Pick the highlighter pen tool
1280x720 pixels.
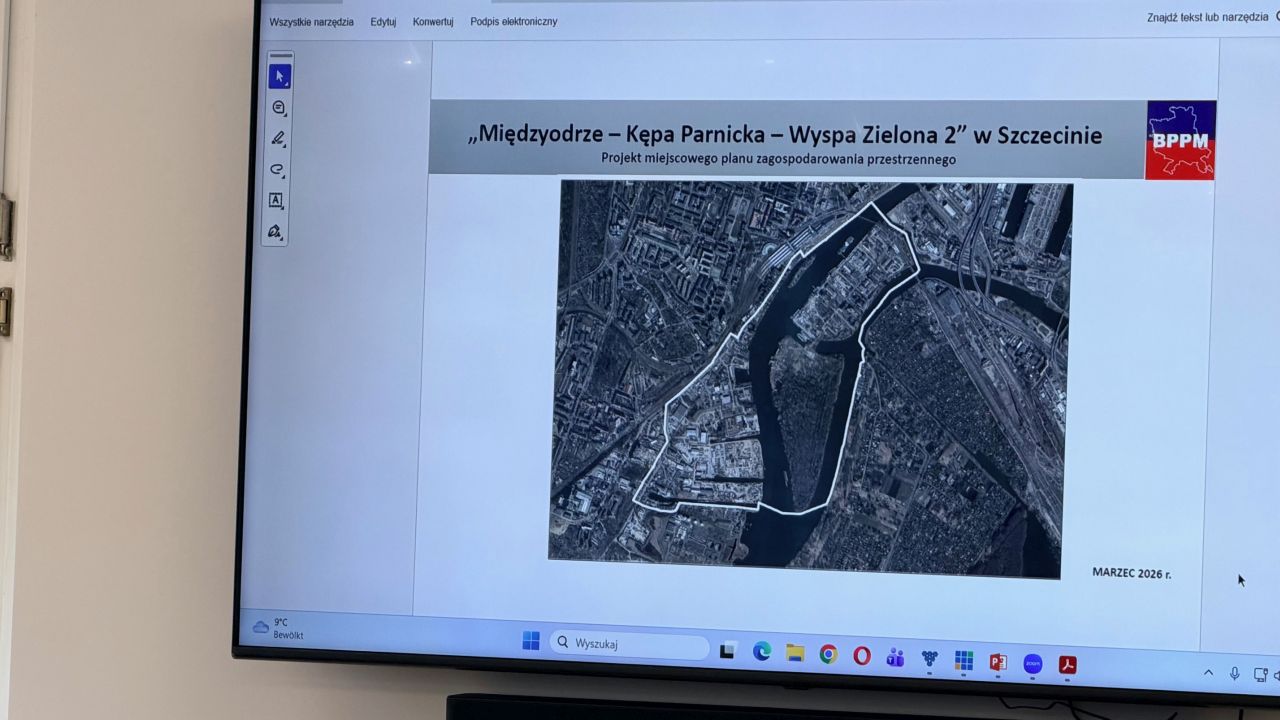coord(278,138)
